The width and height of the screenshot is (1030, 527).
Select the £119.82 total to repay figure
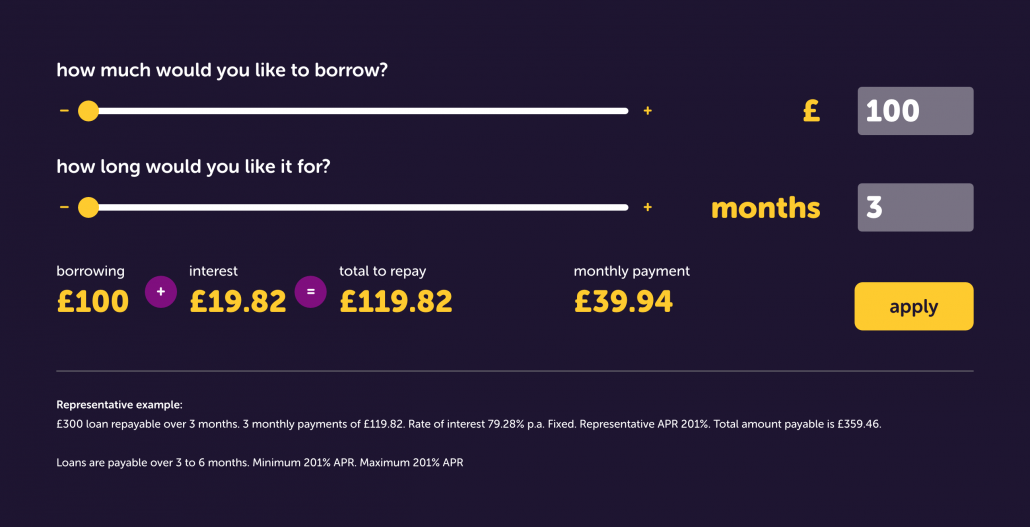[x=396, y=302]
